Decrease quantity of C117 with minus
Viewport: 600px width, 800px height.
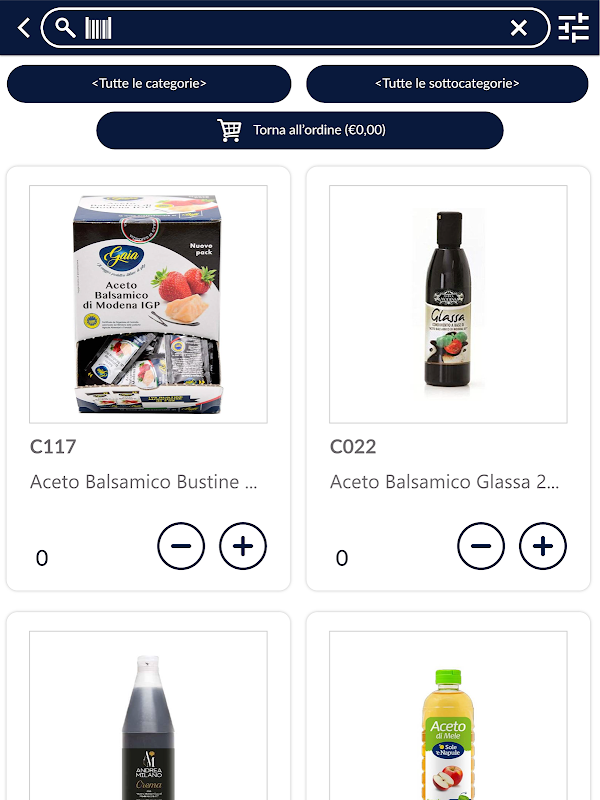click(x=181, y=546)
